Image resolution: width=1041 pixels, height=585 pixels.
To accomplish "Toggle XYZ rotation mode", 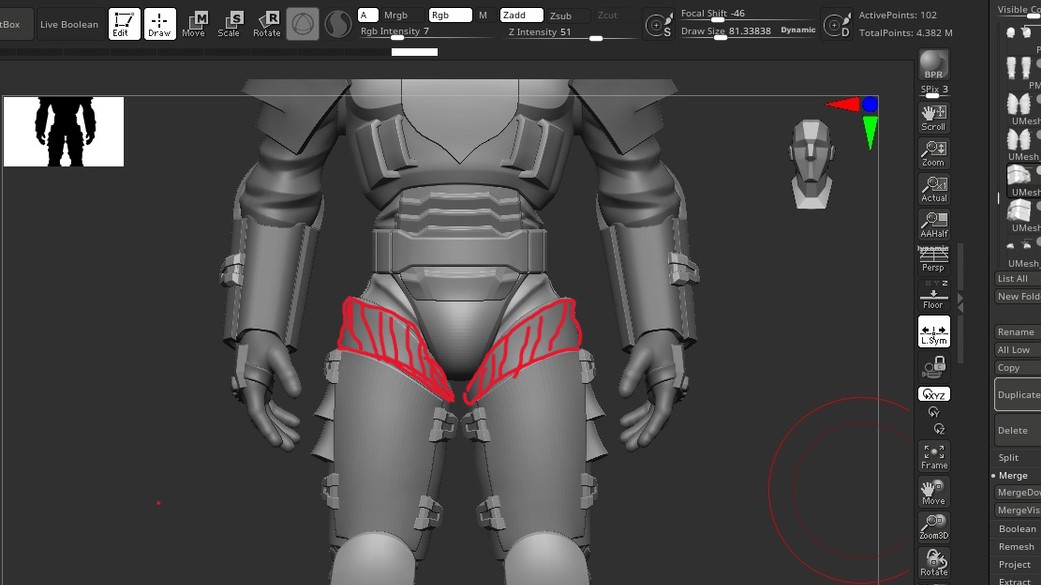I will tap(933, 394).
